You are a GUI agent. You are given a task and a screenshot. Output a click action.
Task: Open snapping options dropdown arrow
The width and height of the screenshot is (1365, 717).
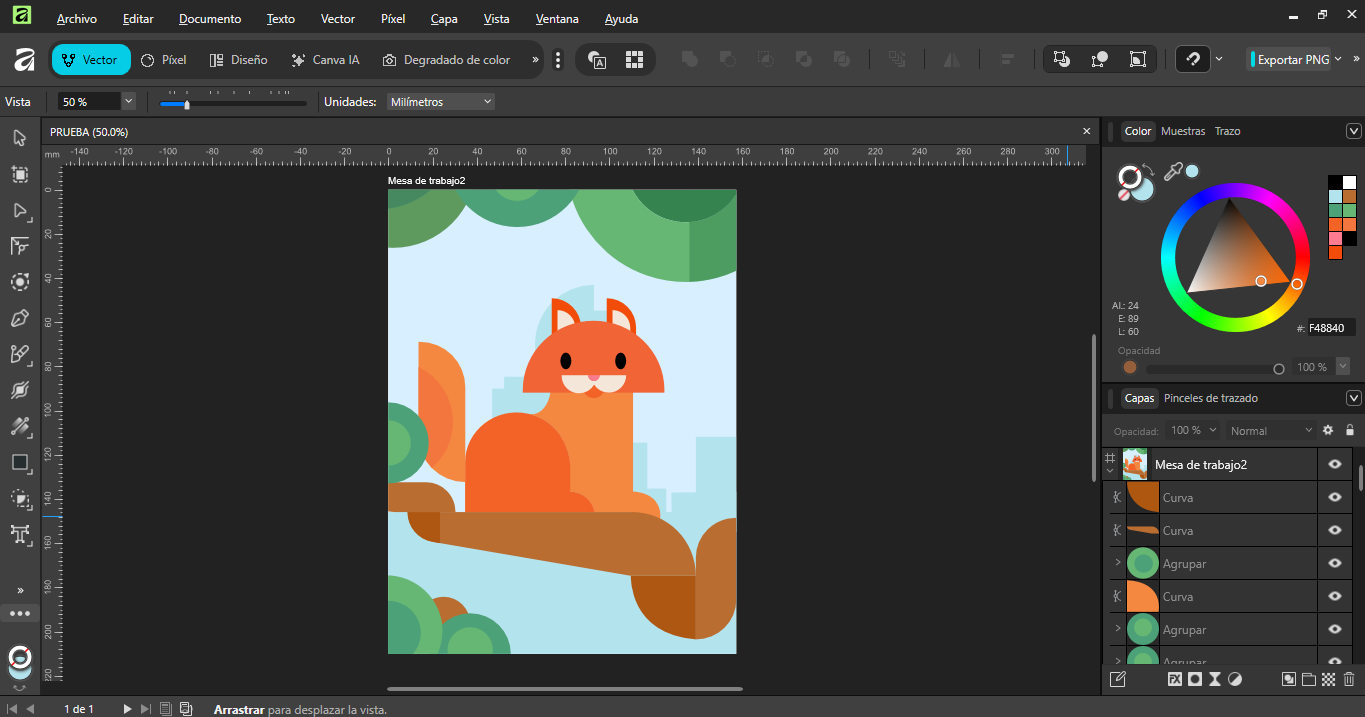pos(1218,59)
